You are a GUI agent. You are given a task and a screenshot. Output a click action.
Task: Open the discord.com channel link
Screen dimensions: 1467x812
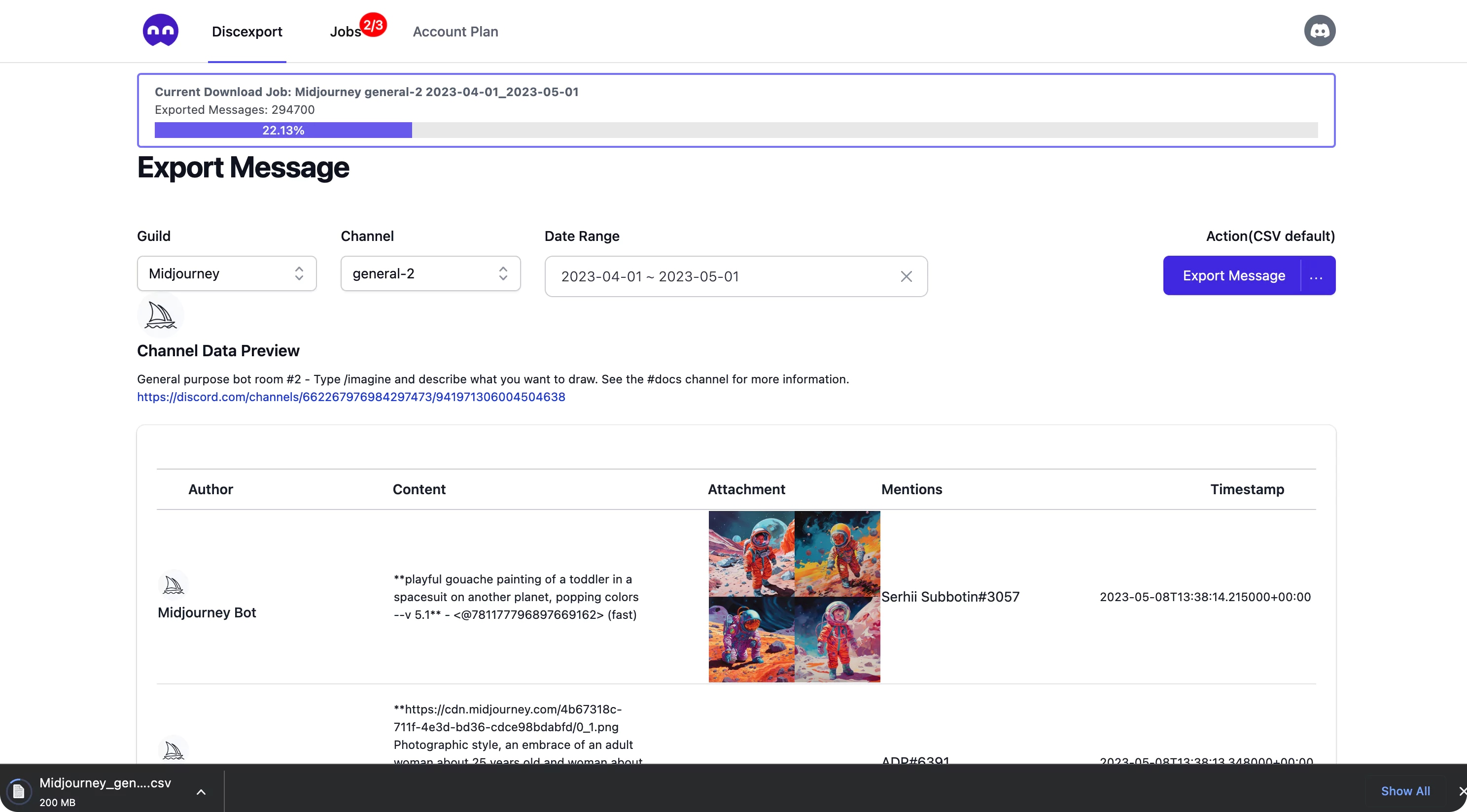pos(351,397)
